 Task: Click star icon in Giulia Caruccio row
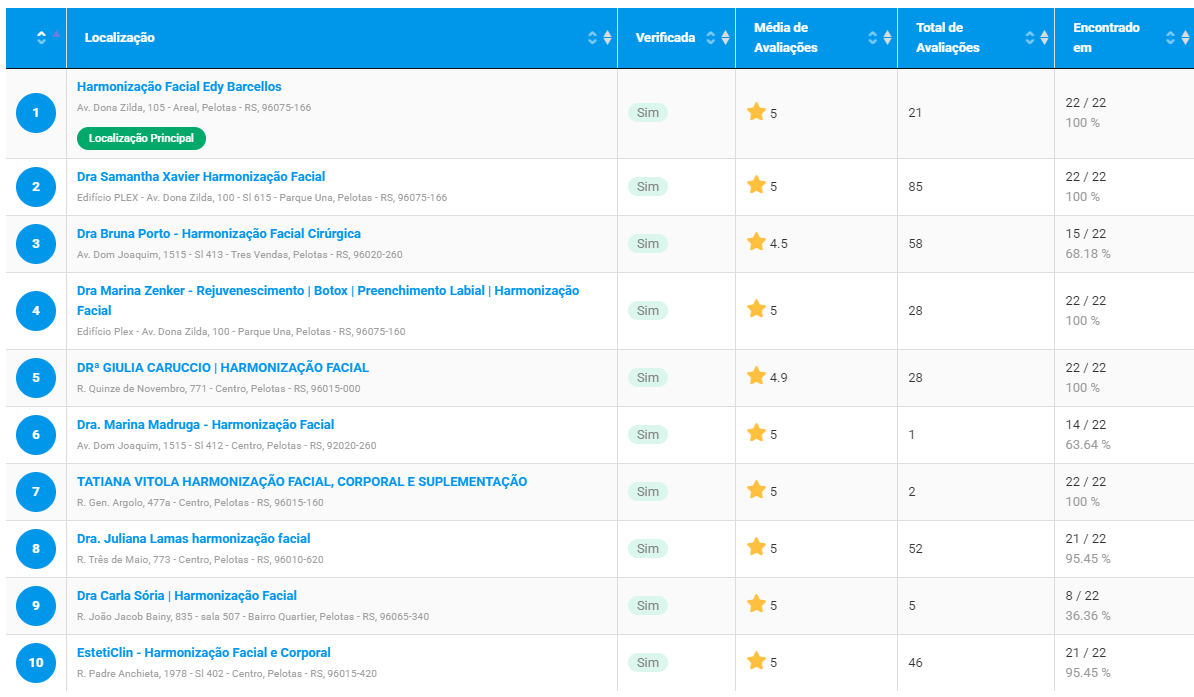pyautogui.click(x=756, y=377)
